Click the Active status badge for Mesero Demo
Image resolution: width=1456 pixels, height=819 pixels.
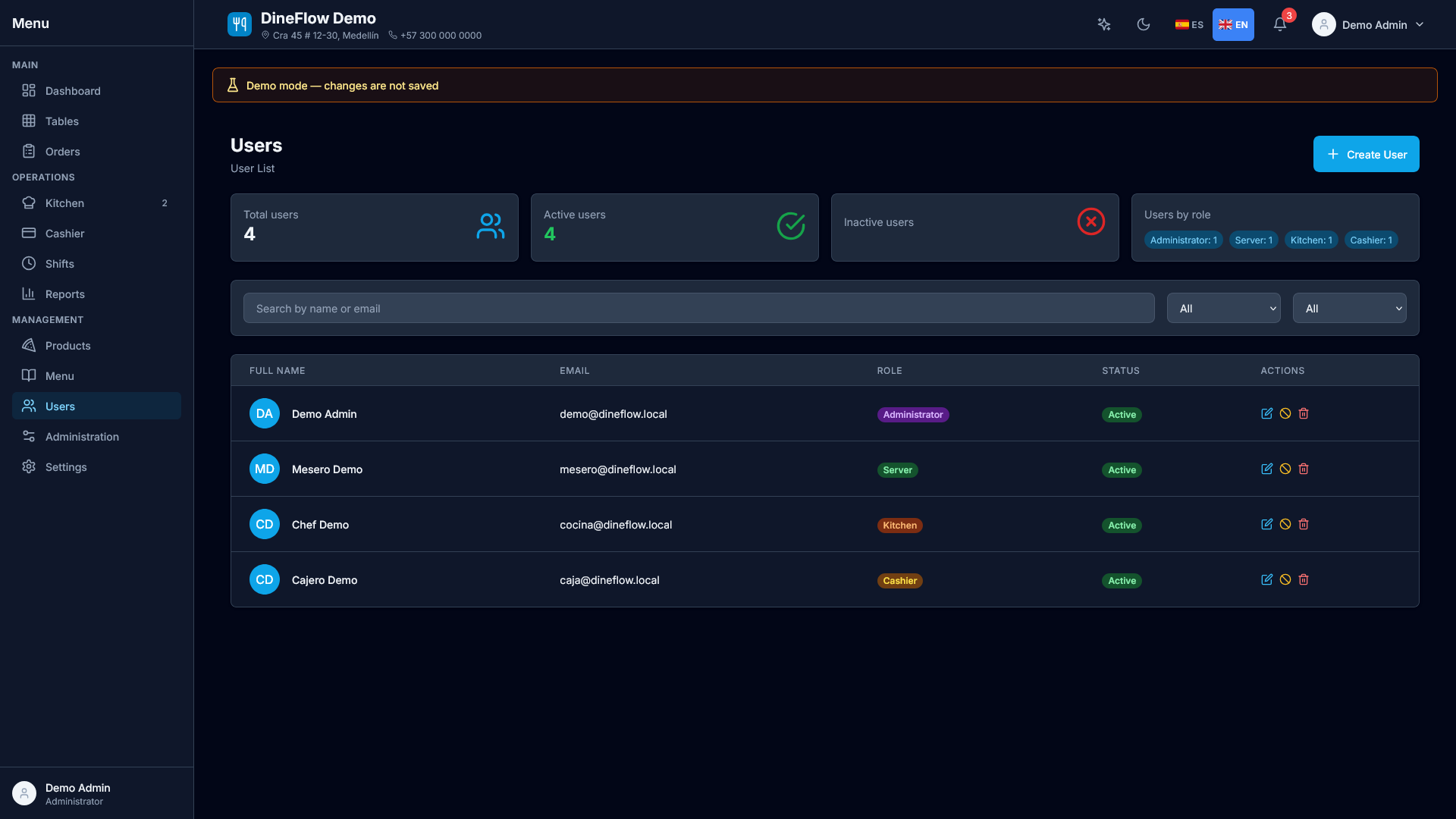(1122, 469)
